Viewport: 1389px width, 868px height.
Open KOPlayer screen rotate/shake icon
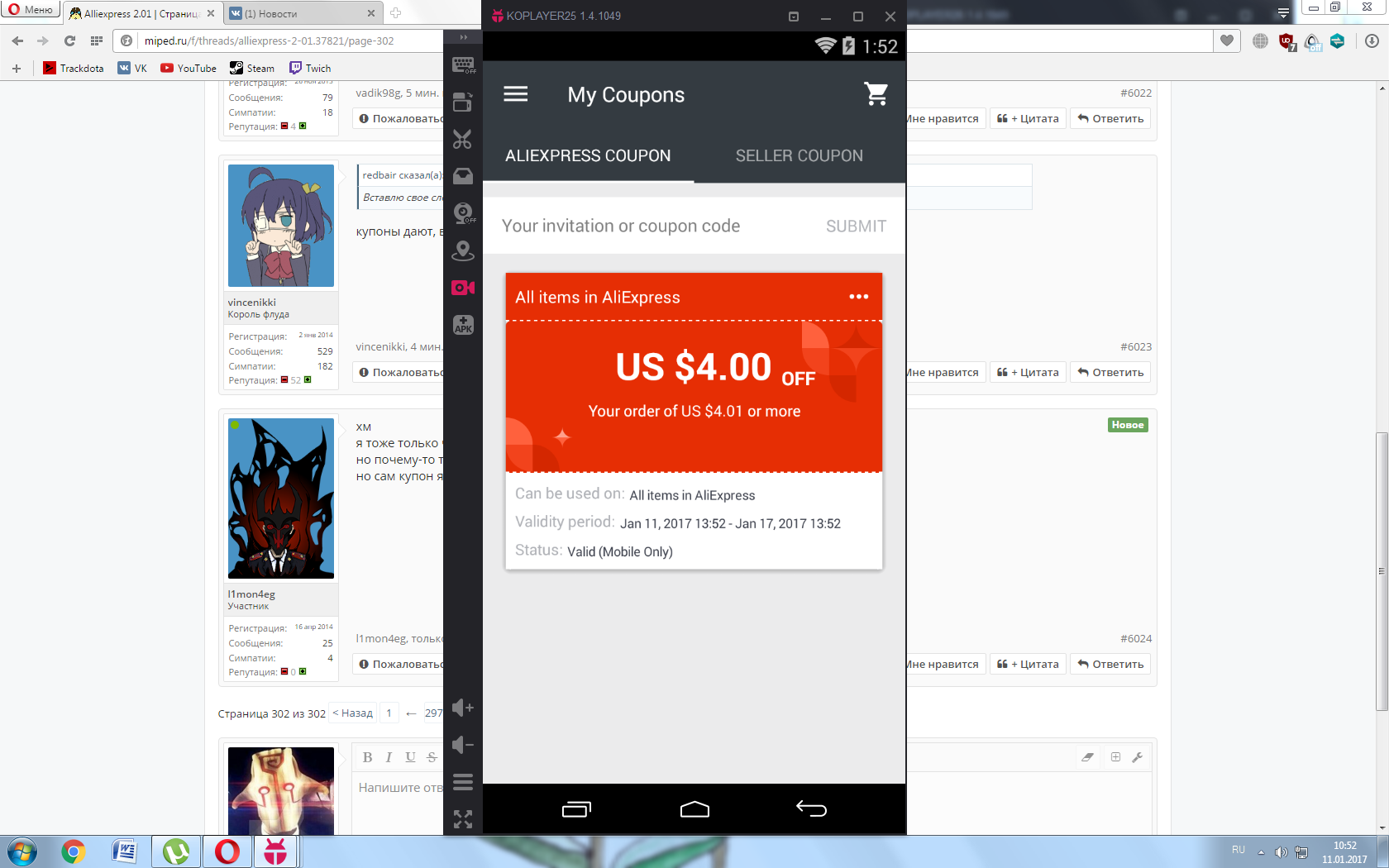pyautogui.click(x=463, y=103)
